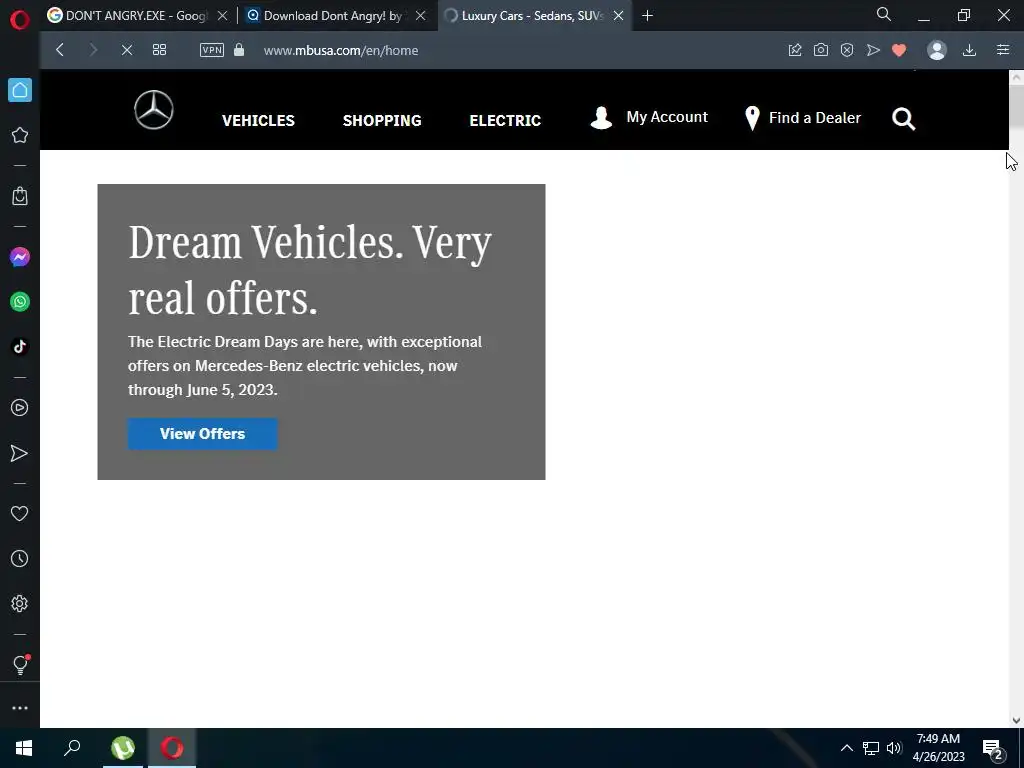Open the Easy Setup sliders menu
This screenshot has height=768, width=1024.
(x=1003, y=50)
